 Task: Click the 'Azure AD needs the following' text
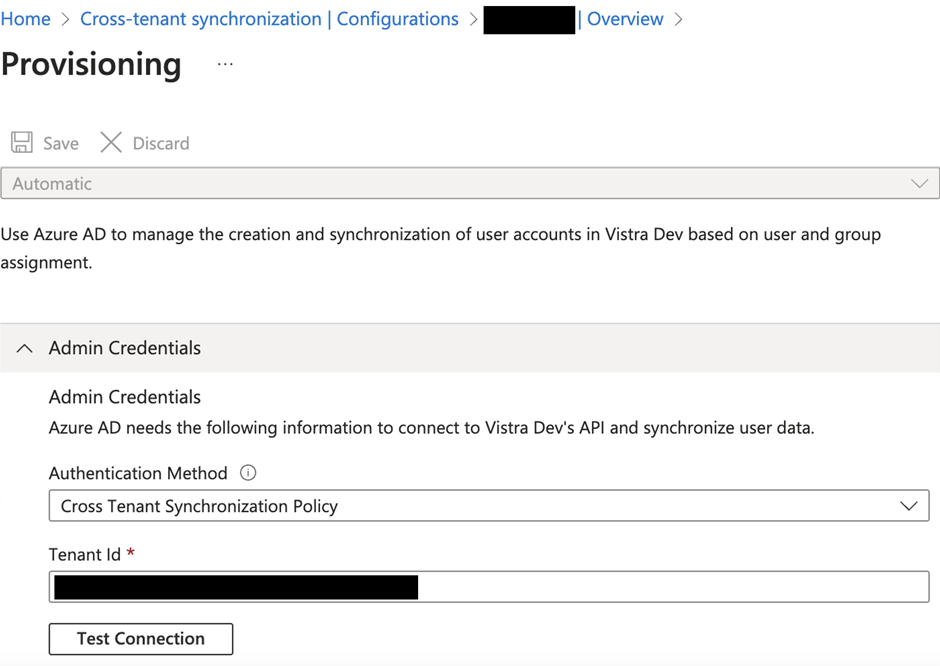click(431, 427)
